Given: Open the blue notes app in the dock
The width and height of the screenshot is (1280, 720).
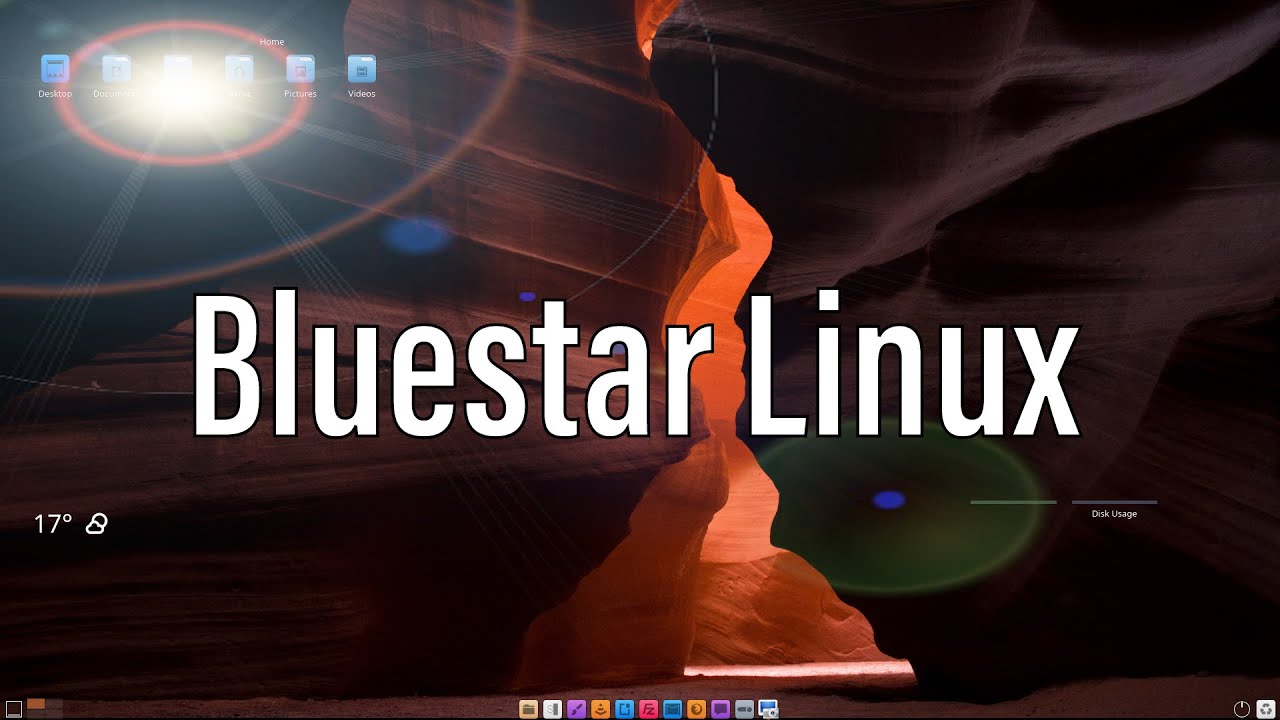Looking at the screenshot, I should pos(625,709).
